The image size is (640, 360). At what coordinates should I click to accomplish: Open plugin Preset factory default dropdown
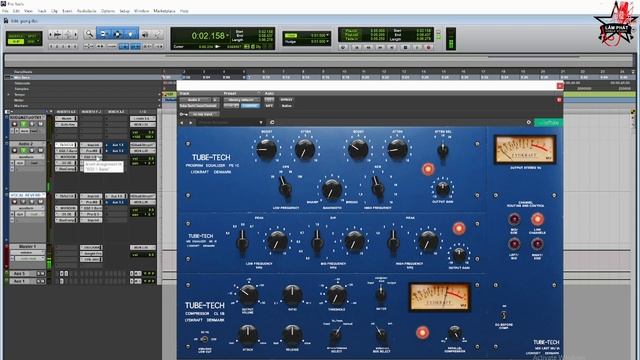click(242, 100)
